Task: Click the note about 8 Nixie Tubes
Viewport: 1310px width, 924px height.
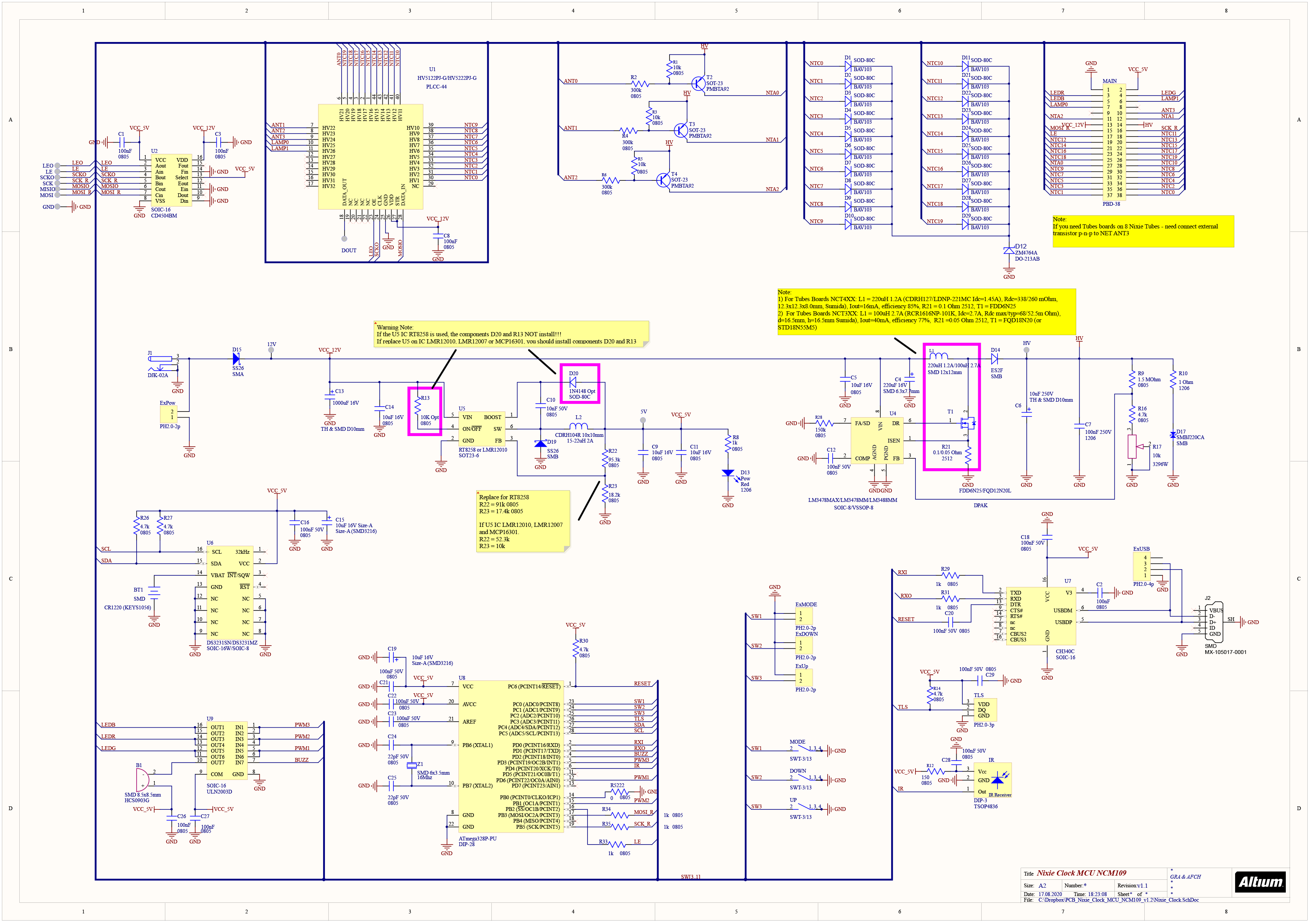Action: (x=1143, y=231)
